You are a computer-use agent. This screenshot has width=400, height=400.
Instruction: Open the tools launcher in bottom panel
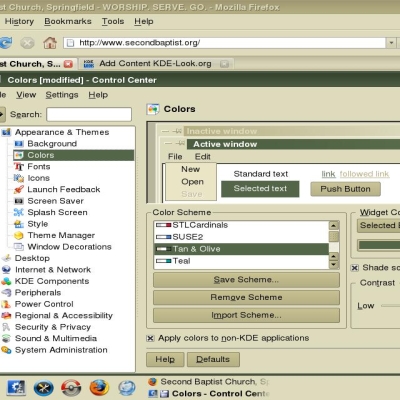tap(44, 388)
